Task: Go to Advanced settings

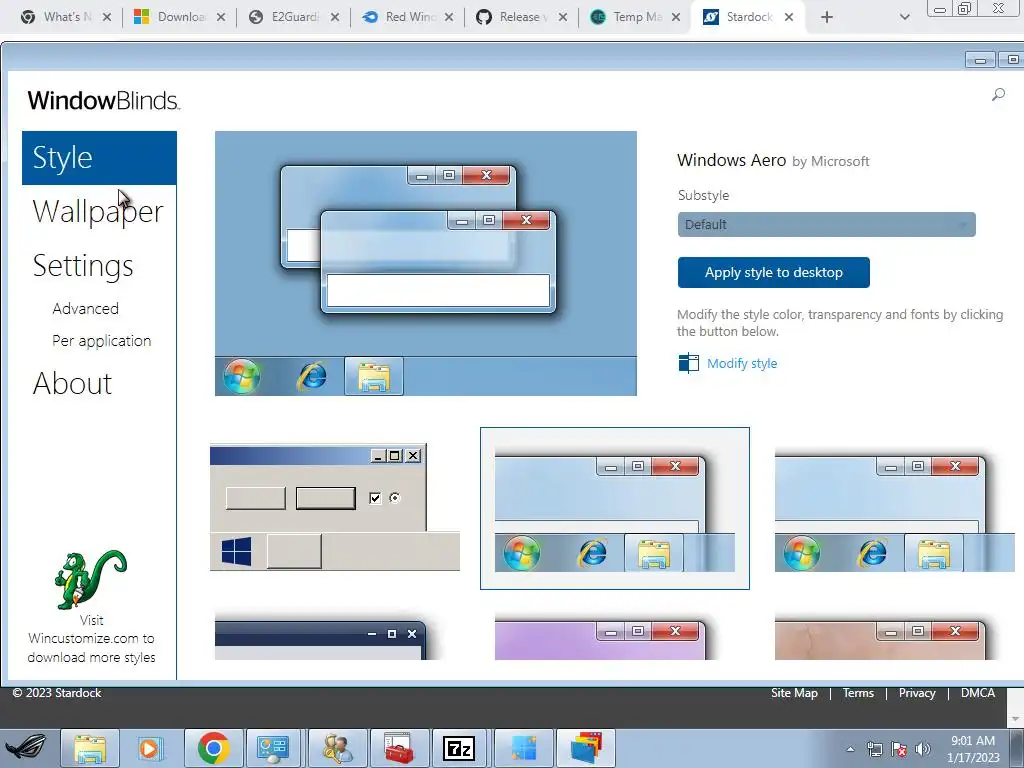Action: [x=86, y=308]
